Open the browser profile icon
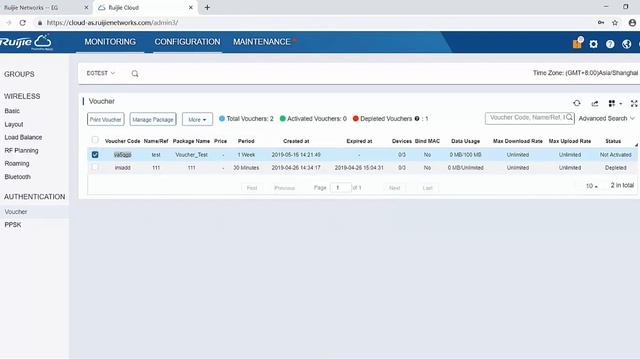The image size is (640, 360). pyautogui.click(x=632, y=23)
